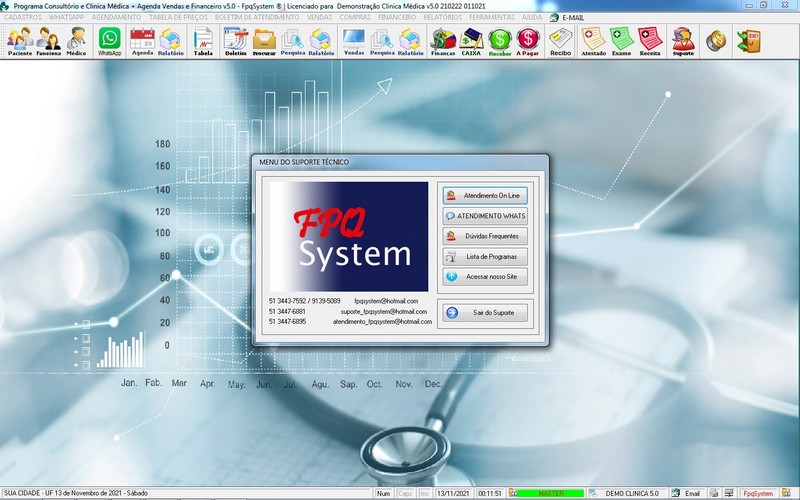Screen dimensions: 800x500
Task: Open the Atestado certificate icon
Action: [x=593, y=41]
